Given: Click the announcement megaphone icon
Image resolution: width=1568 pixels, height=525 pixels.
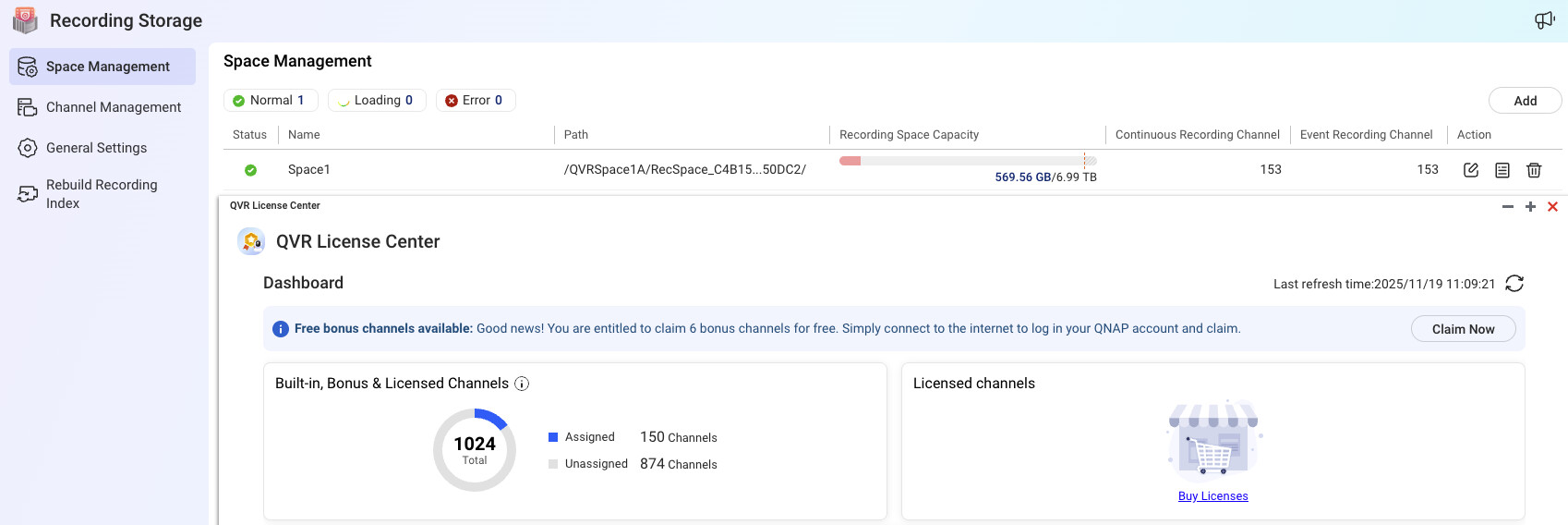Looking at the screenshot, I should pos(1544,20).
